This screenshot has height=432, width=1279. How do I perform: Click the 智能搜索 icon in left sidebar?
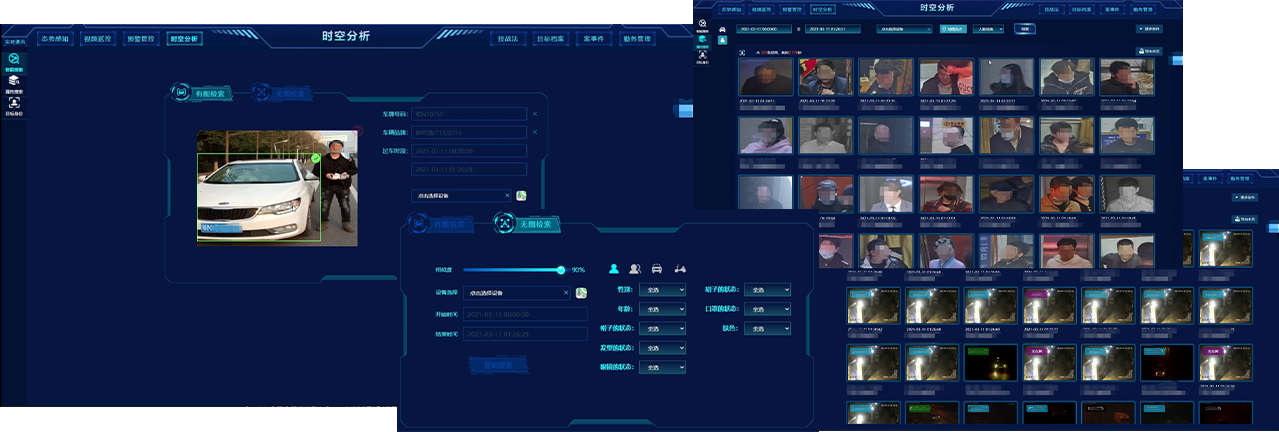(13, 61)
